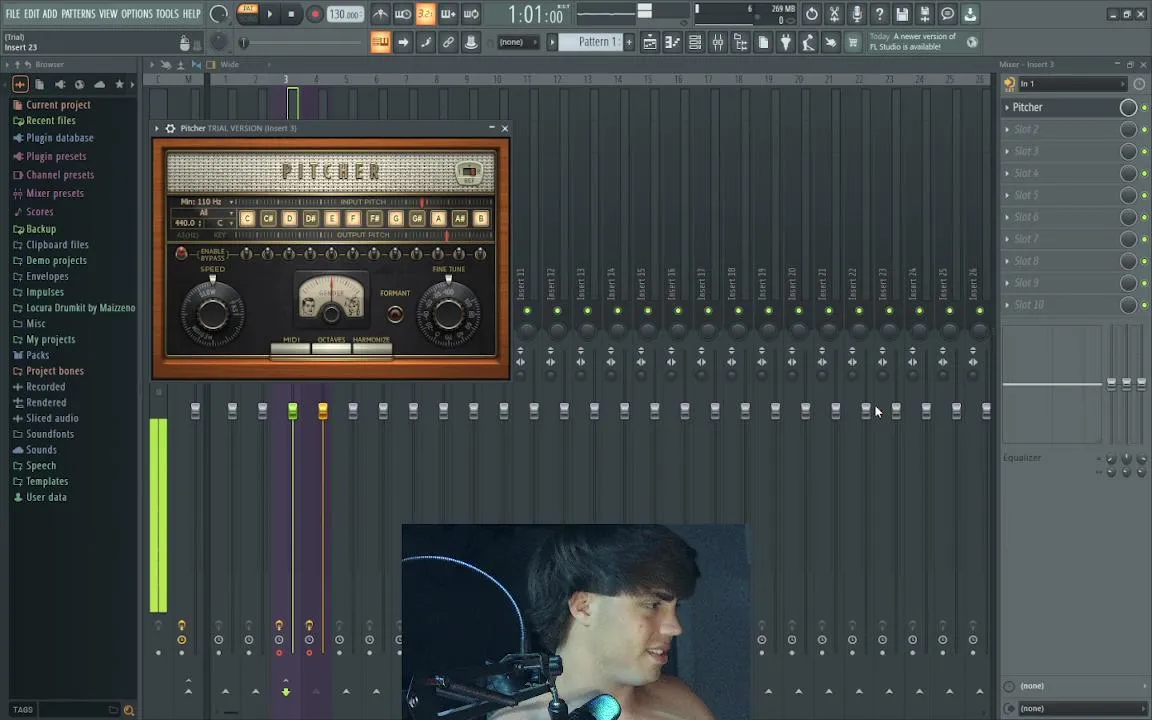Toggle the C# note in Pitcher
The height and width of the screenshot is (720, 1152).
(268, 218)
